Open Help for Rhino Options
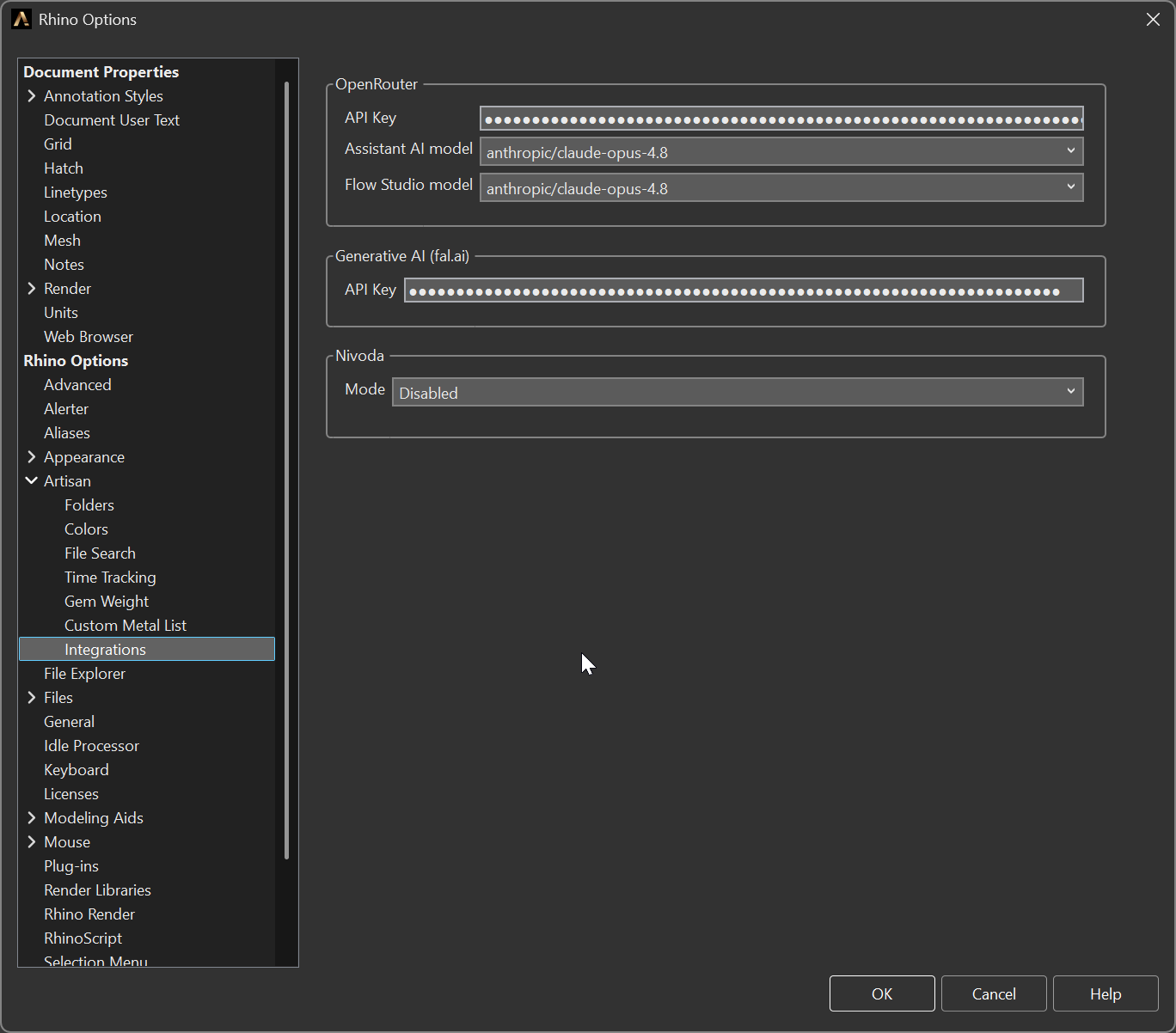 tap(1106, 993)
